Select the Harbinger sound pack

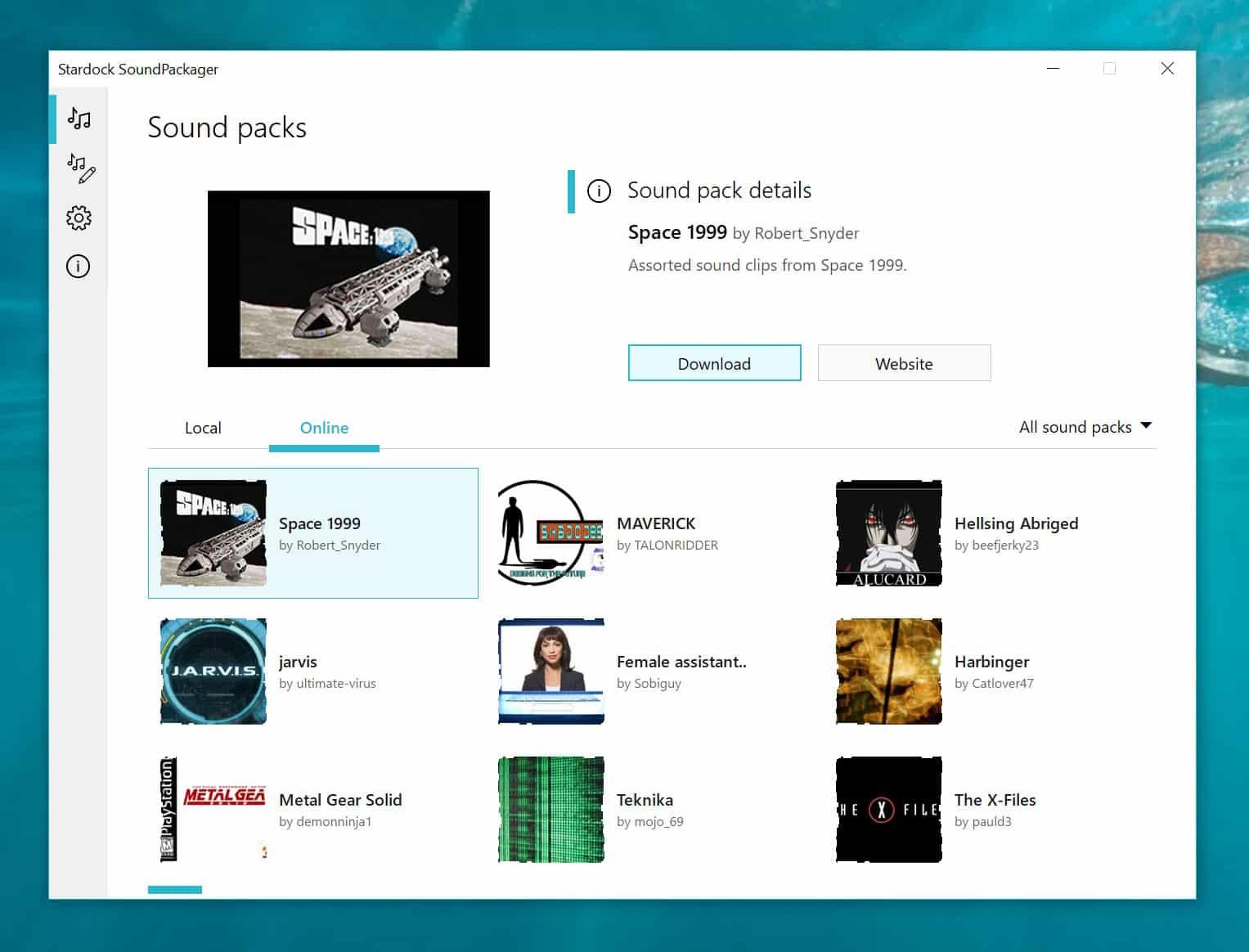991,662
